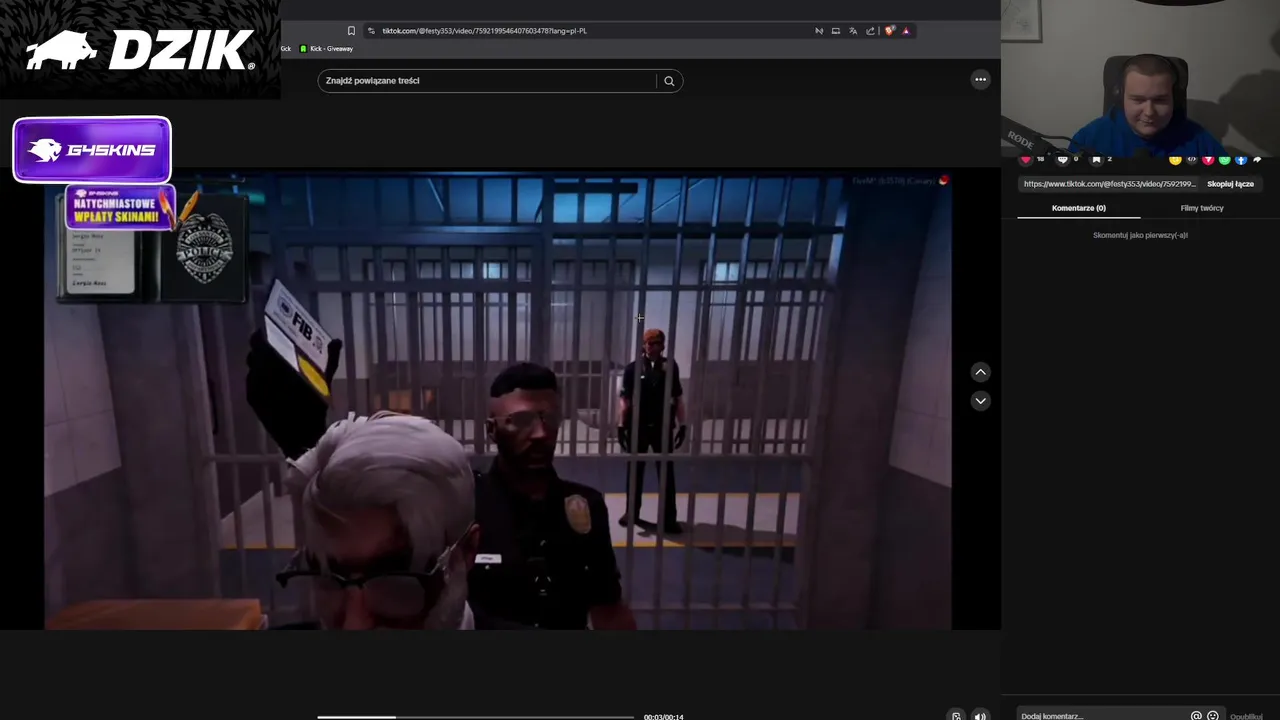Click the Brave shields lion icon
The image size is (1280, 720).
[890, 31]
